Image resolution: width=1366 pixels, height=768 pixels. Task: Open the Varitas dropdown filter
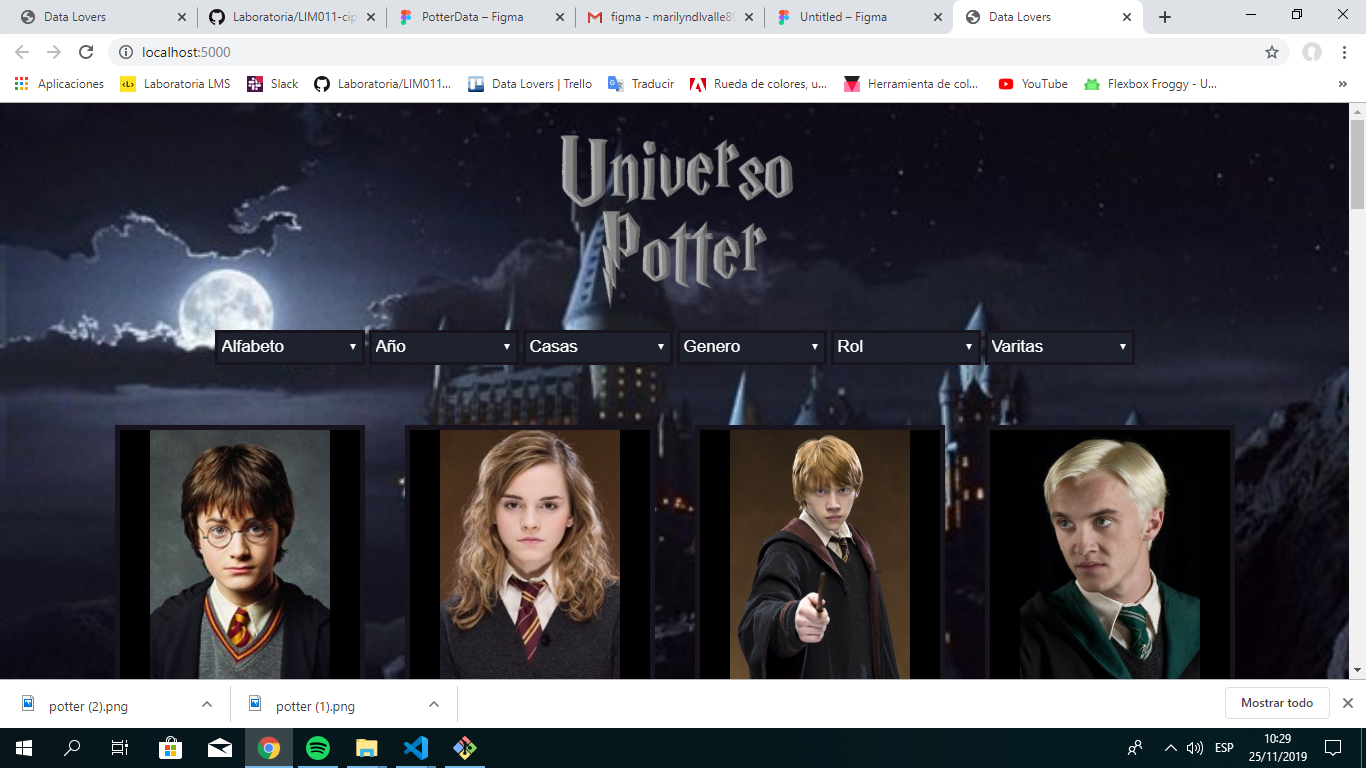coord(1058,347)
